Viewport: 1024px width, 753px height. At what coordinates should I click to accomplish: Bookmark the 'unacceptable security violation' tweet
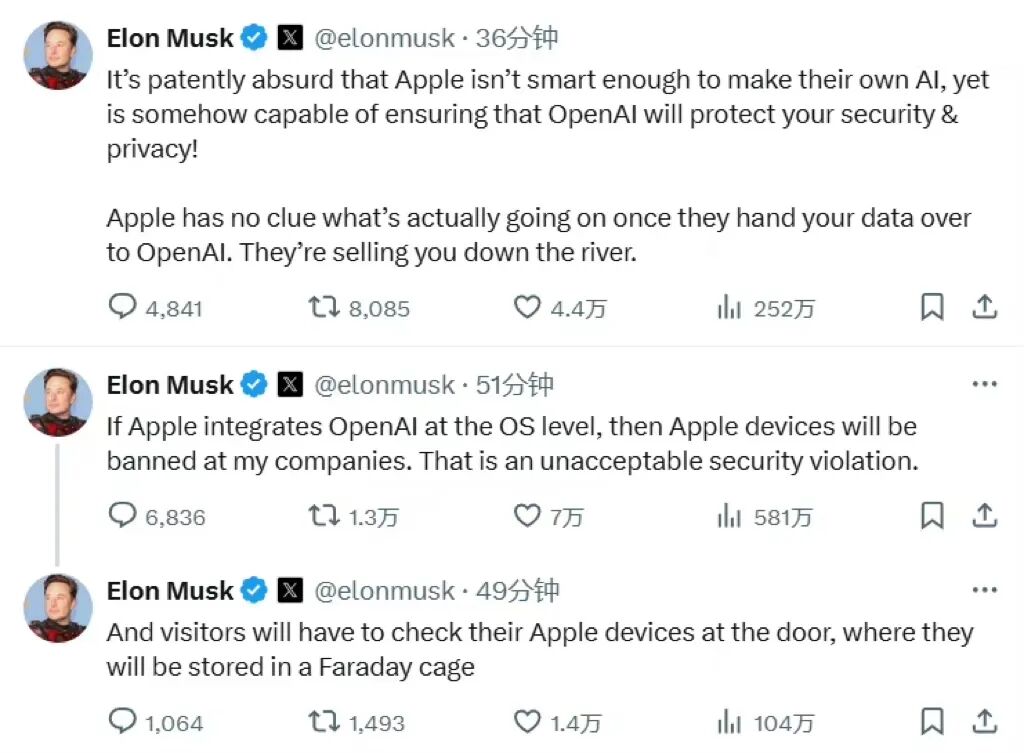tap(932, 516)
